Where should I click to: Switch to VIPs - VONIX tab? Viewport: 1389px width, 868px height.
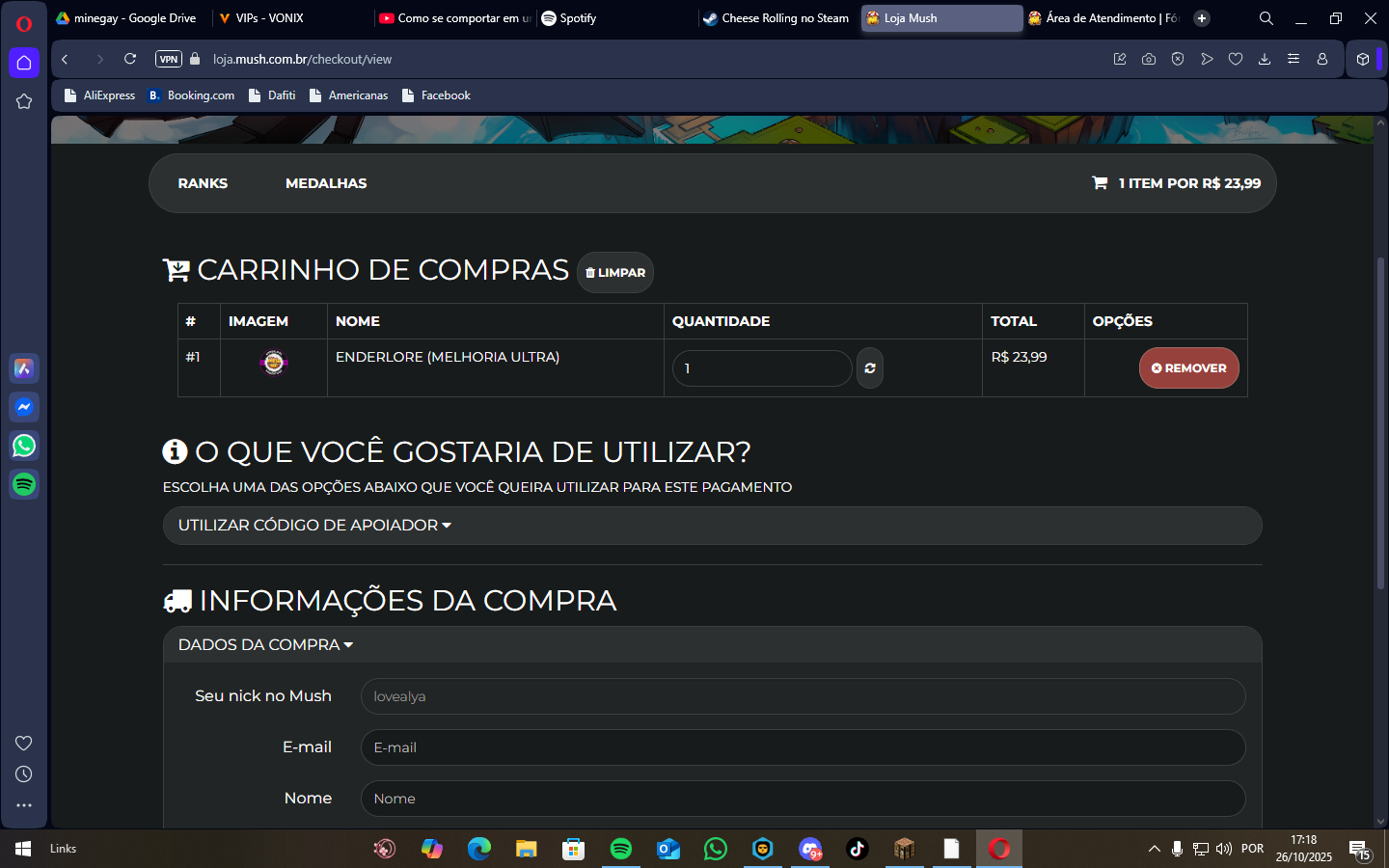pyautogui.click(x=292, y=18)
